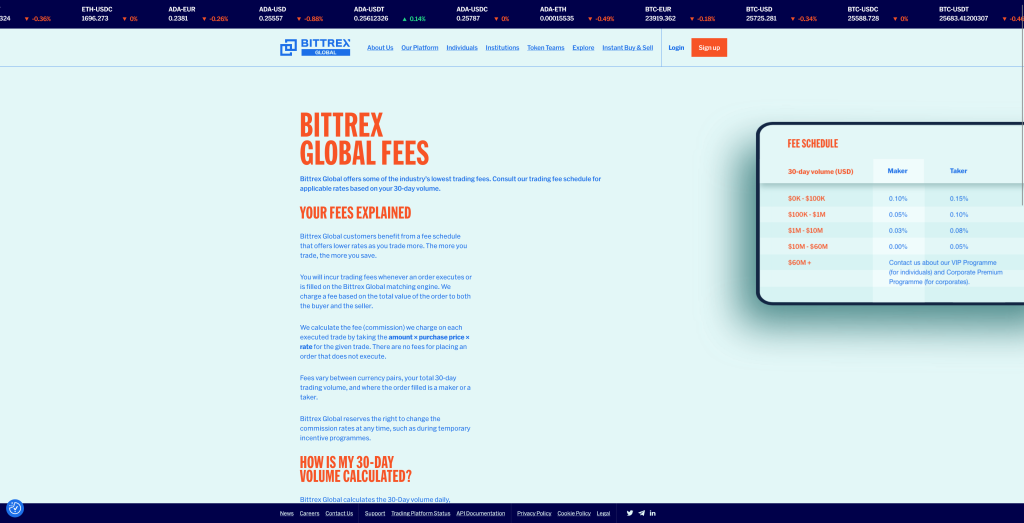
Task: Click the Maker column header
Action: 897,171
